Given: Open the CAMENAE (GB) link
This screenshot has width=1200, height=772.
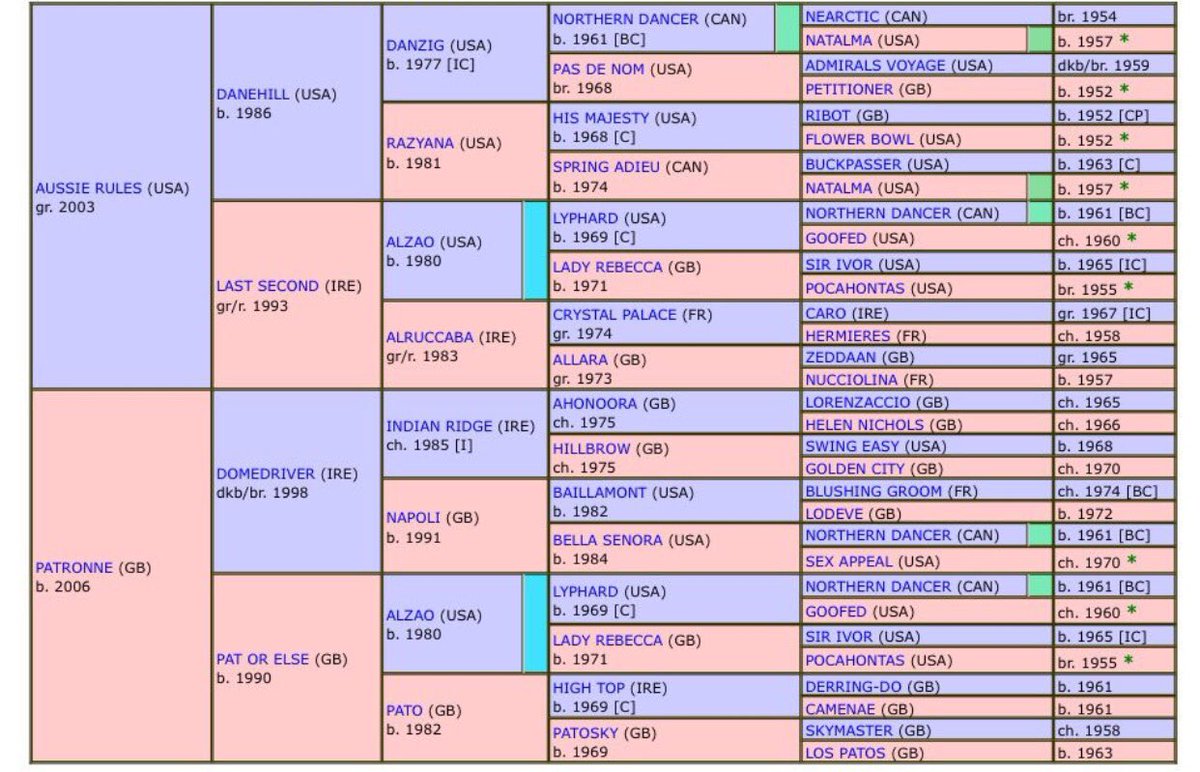Looking at the screenshot, I should pos(859,709).
